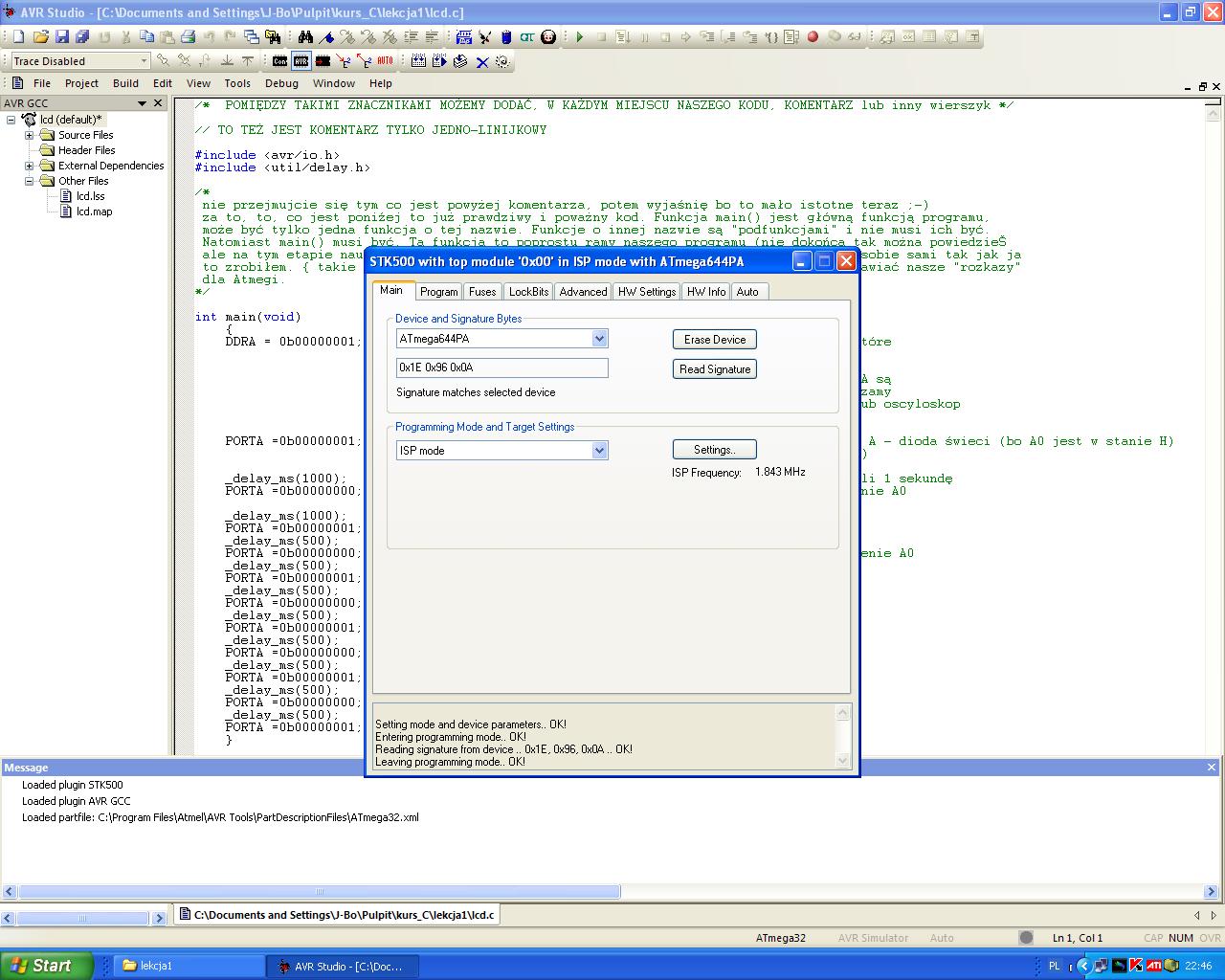Click the Erase Device button
Screen dimensions: 1225x980
pos(714,340)
